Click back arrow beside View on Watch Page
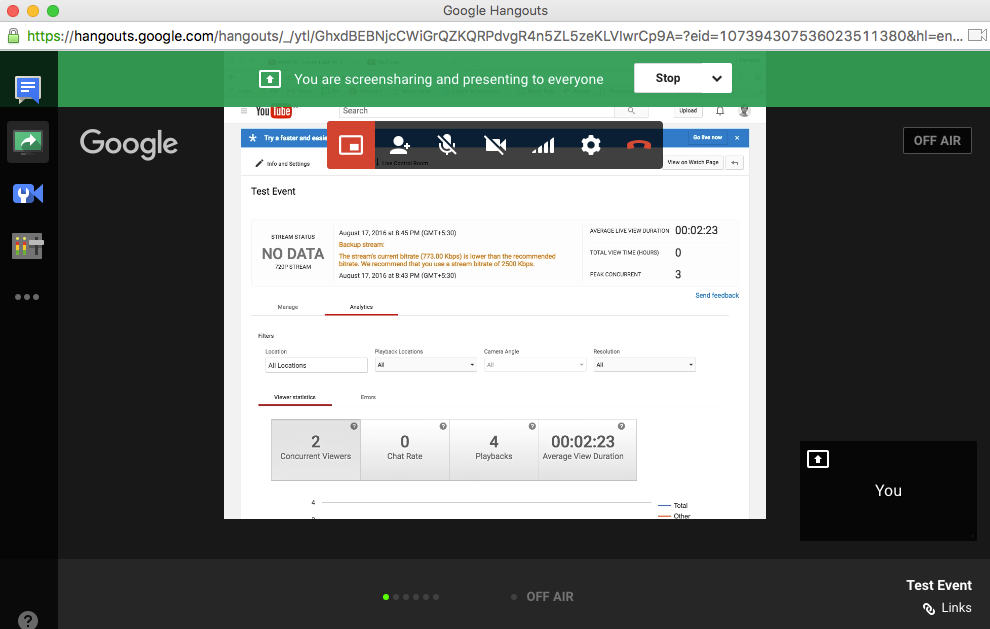The height and width of the screenshot is (629, 990). click(x=734, y=163)
